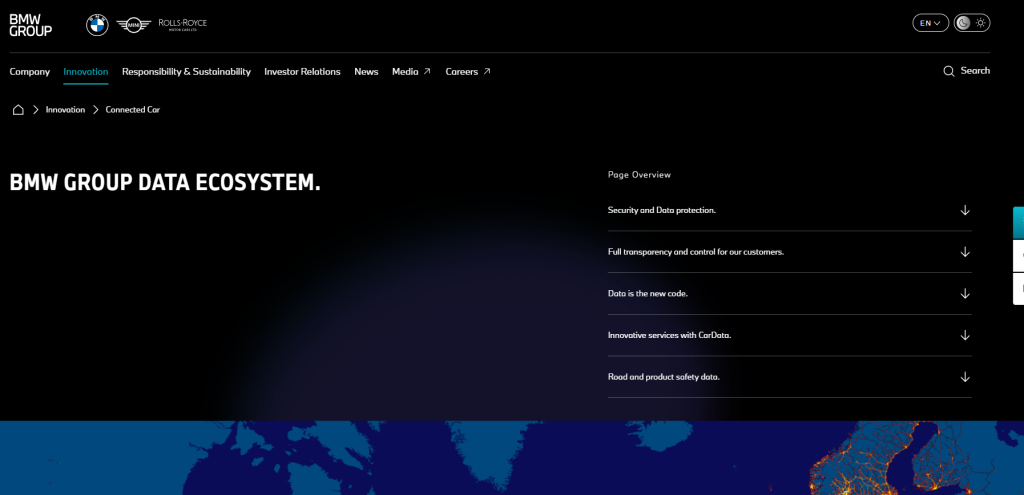Click the external arrow icon next to Media
This screenshot has width=1024, height=495.
(427, 72)
